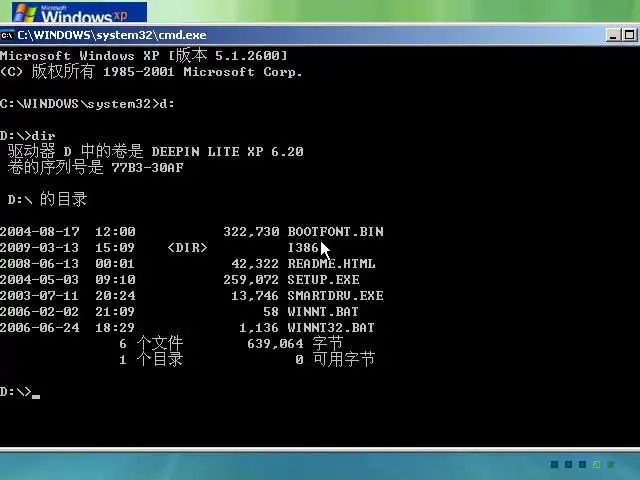Click the date 2009-03-13

tap(40, 248)
